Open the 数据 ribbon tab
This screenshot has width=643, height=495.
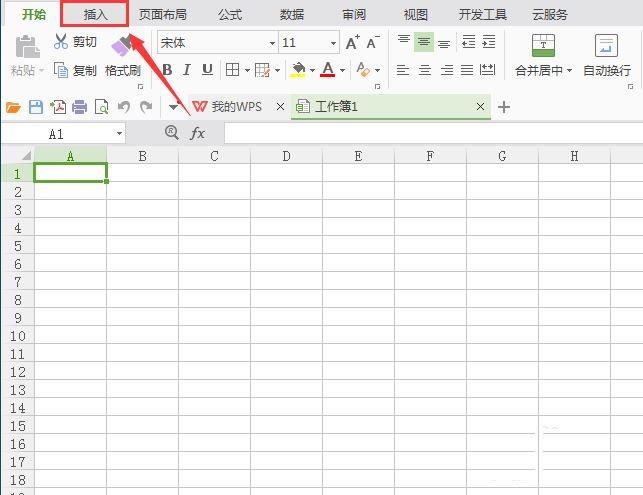[x=292, y=15]
